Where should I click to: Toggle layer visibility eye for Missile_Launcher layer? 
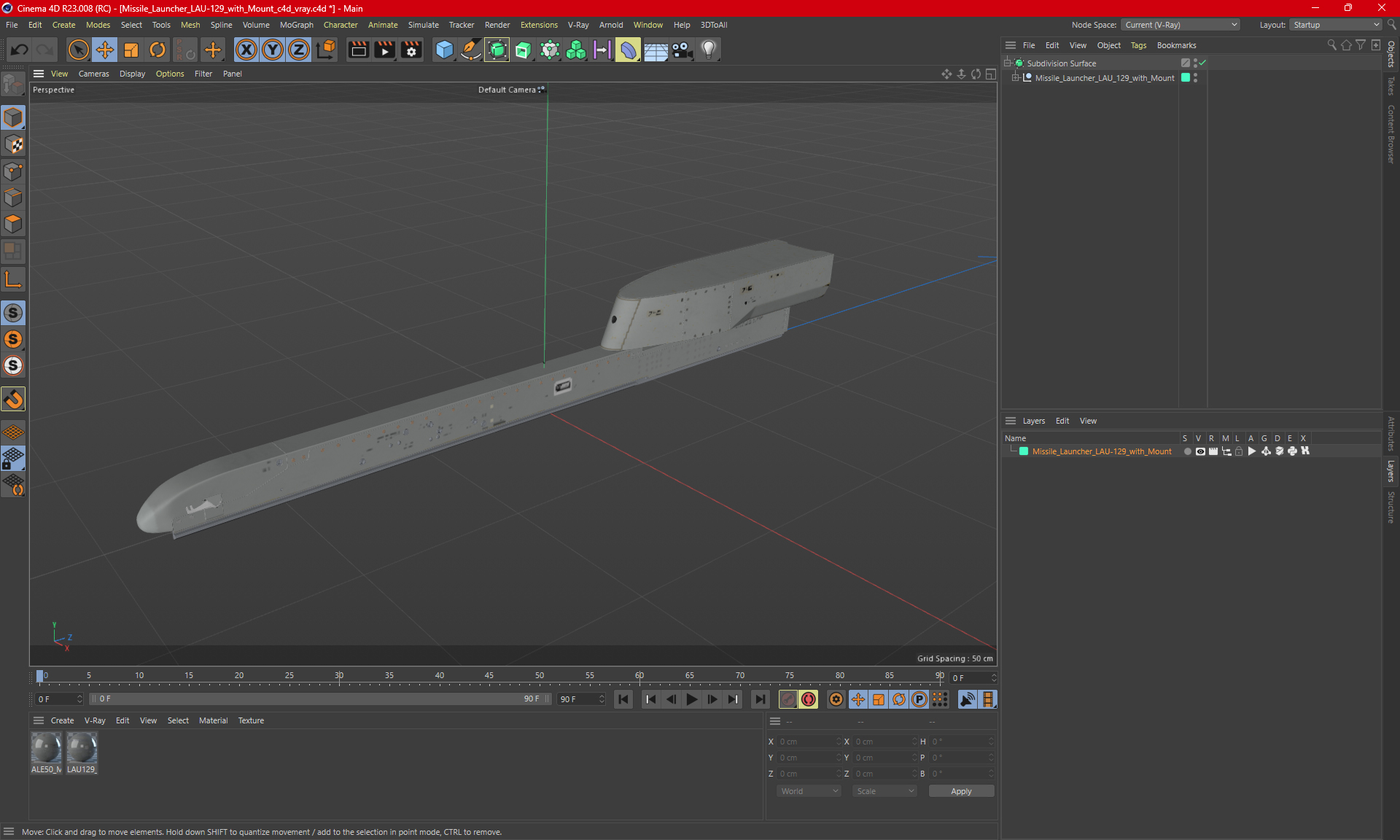point(1200,451)
